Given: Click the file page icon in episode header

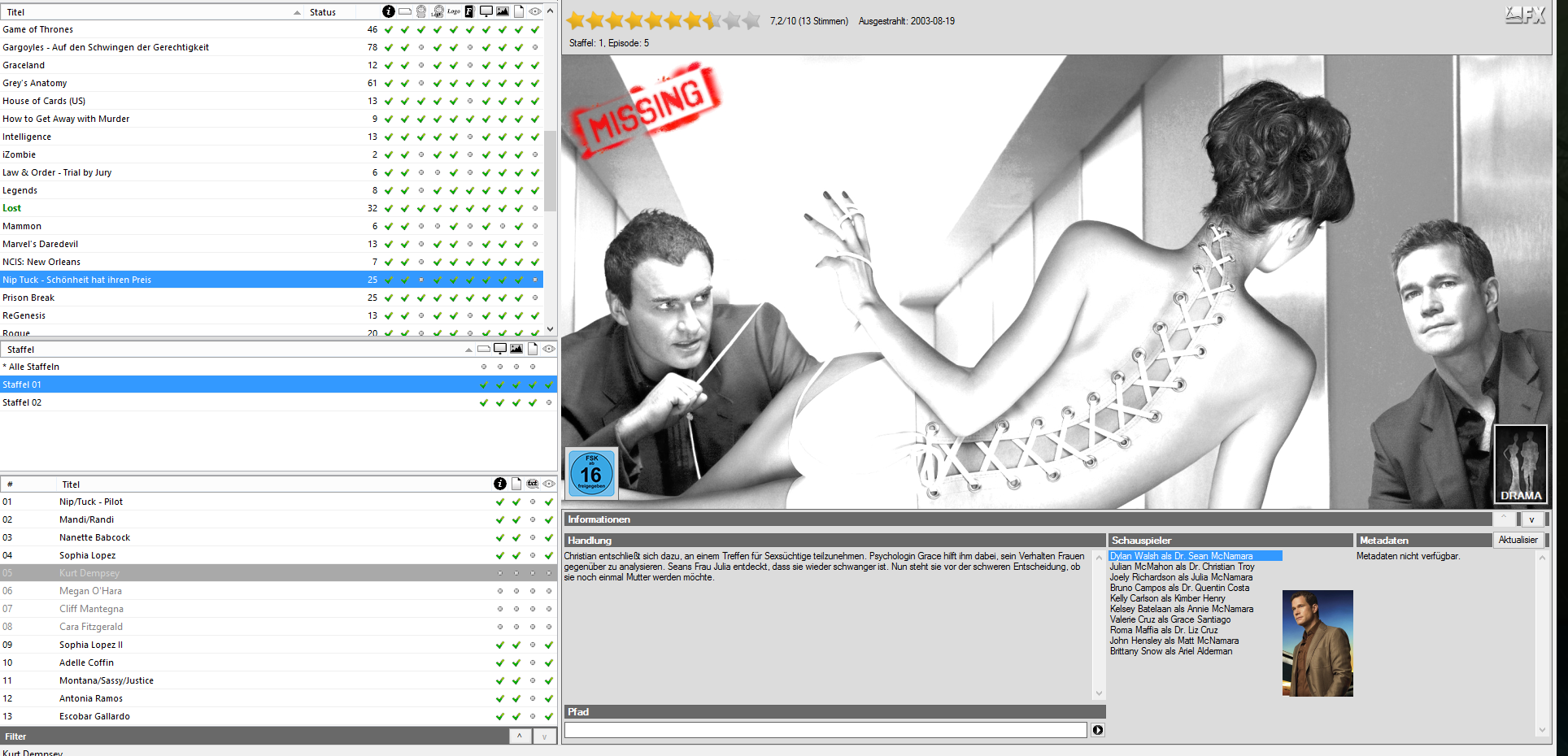Looking at the screenshot, I should [516, 484].
